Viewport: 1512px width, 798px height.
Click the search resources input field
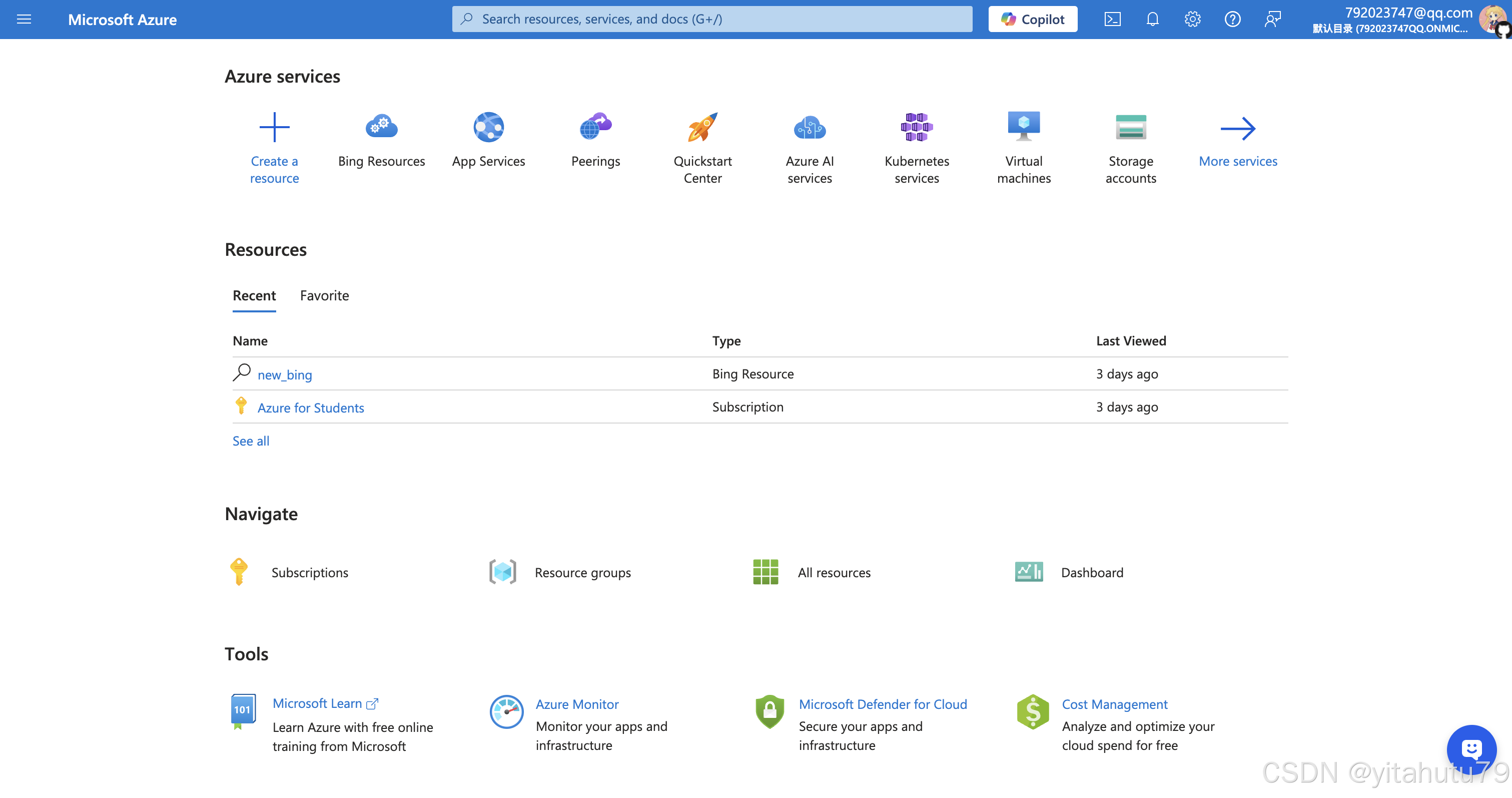click(x=711, y=20)
